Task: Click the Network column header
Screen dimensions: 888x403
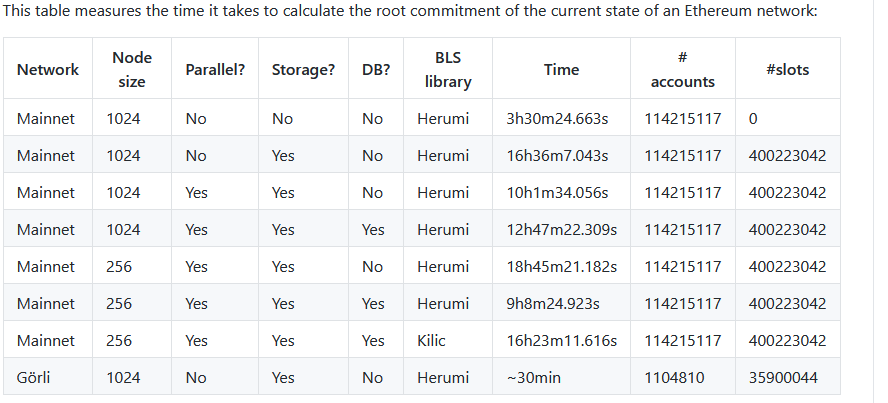Action: point(48,69)
